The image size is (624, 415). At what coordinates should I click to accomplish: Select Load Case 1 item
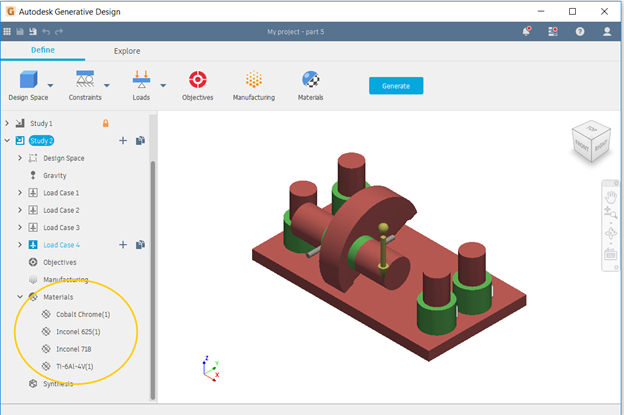click(x=61, y=193)
